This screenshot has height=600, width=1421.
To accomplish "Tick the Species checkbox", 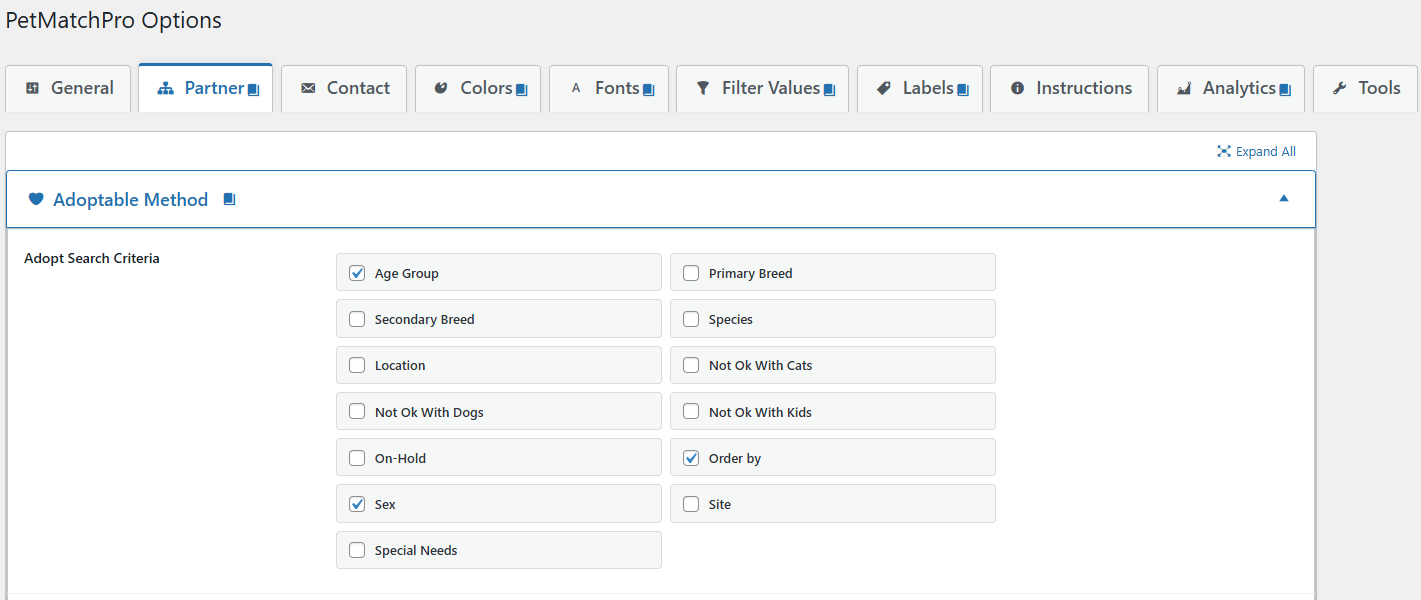I will click(691, 319).
